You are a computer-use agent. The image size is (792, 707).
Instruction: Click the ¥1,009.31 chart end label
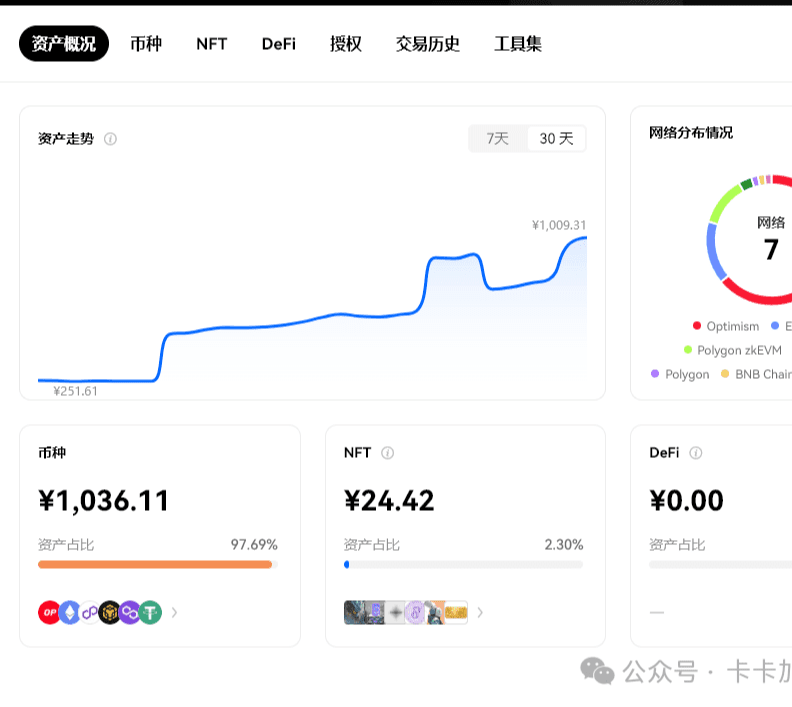[559, 225]
